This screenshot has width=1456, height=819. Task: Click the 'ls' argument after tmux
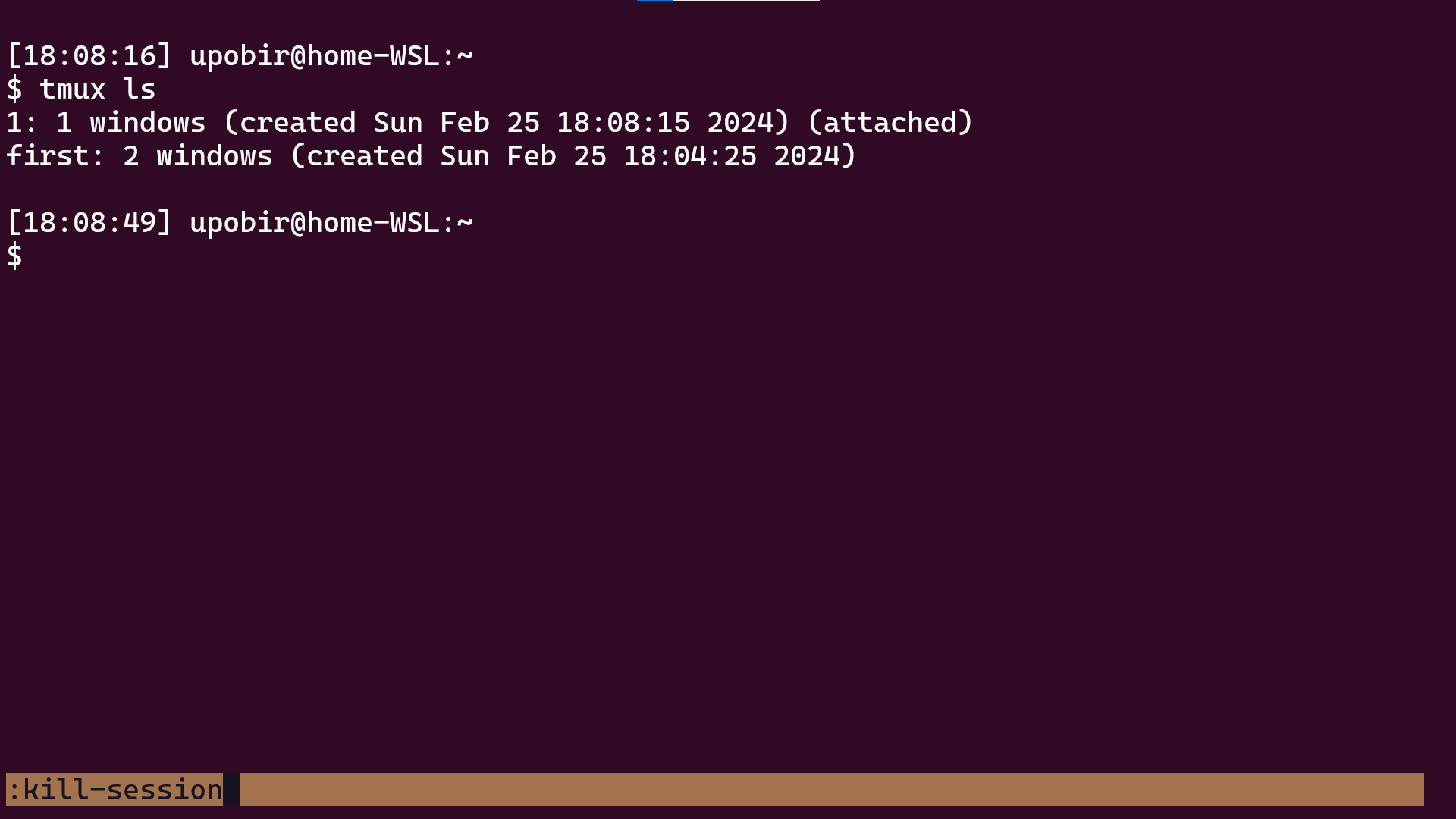(x=140, y=89)
